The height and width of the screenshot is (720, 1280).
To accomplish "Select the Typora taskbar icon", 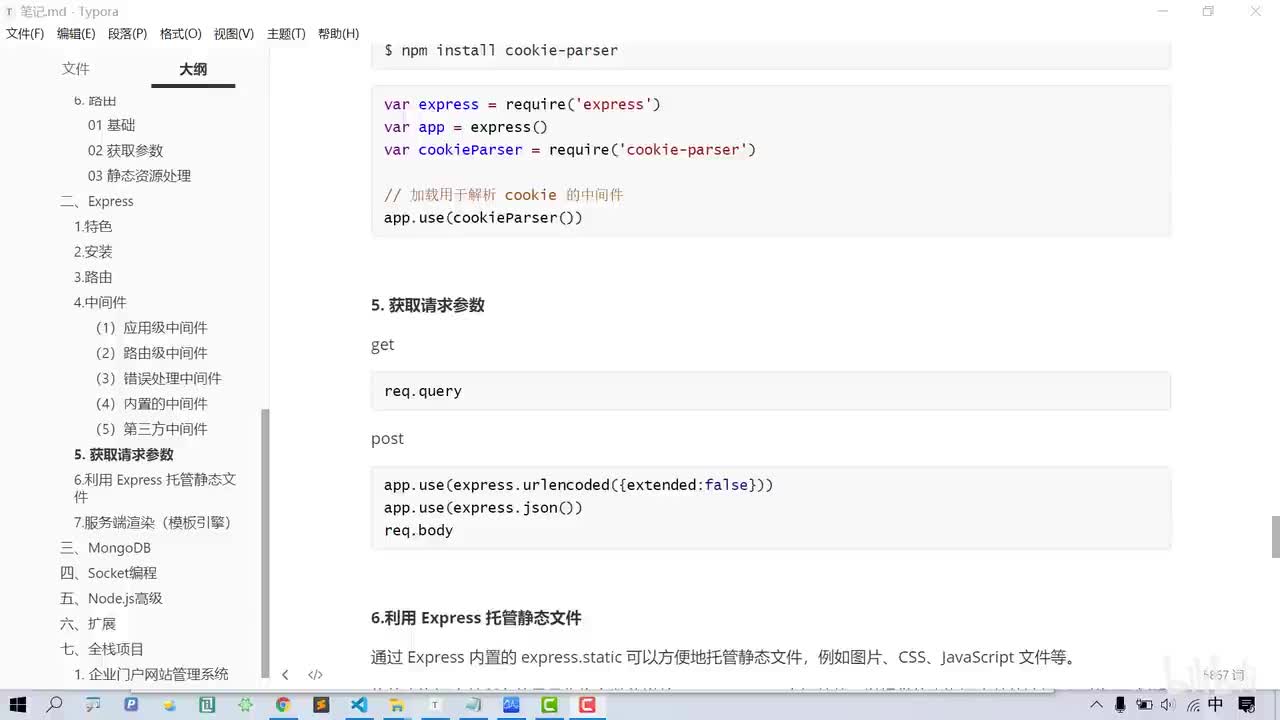I will coord(435,705).
